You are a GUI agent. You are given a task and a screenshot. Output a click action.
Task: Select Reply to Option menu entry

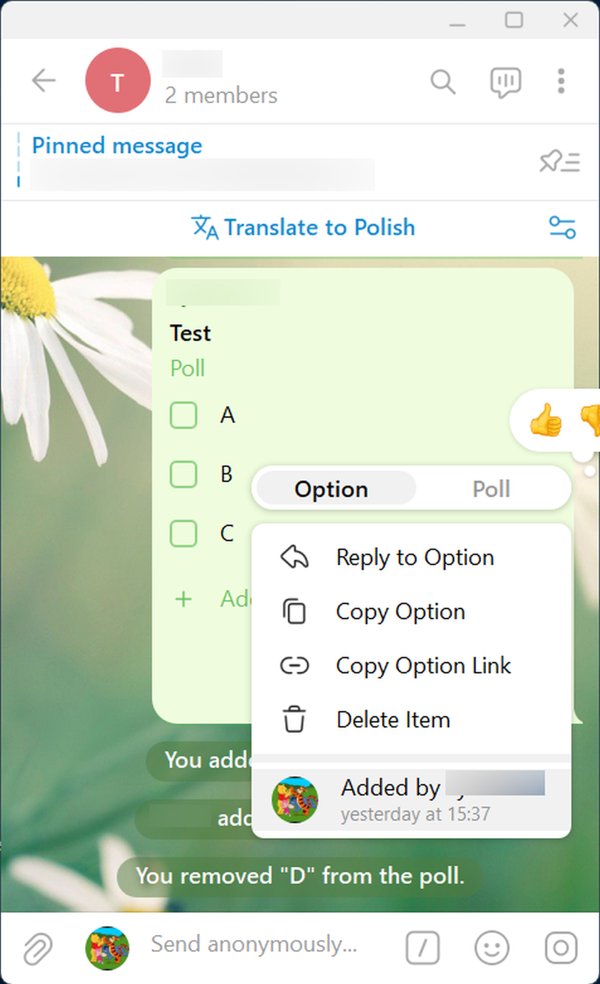(414, 558)
